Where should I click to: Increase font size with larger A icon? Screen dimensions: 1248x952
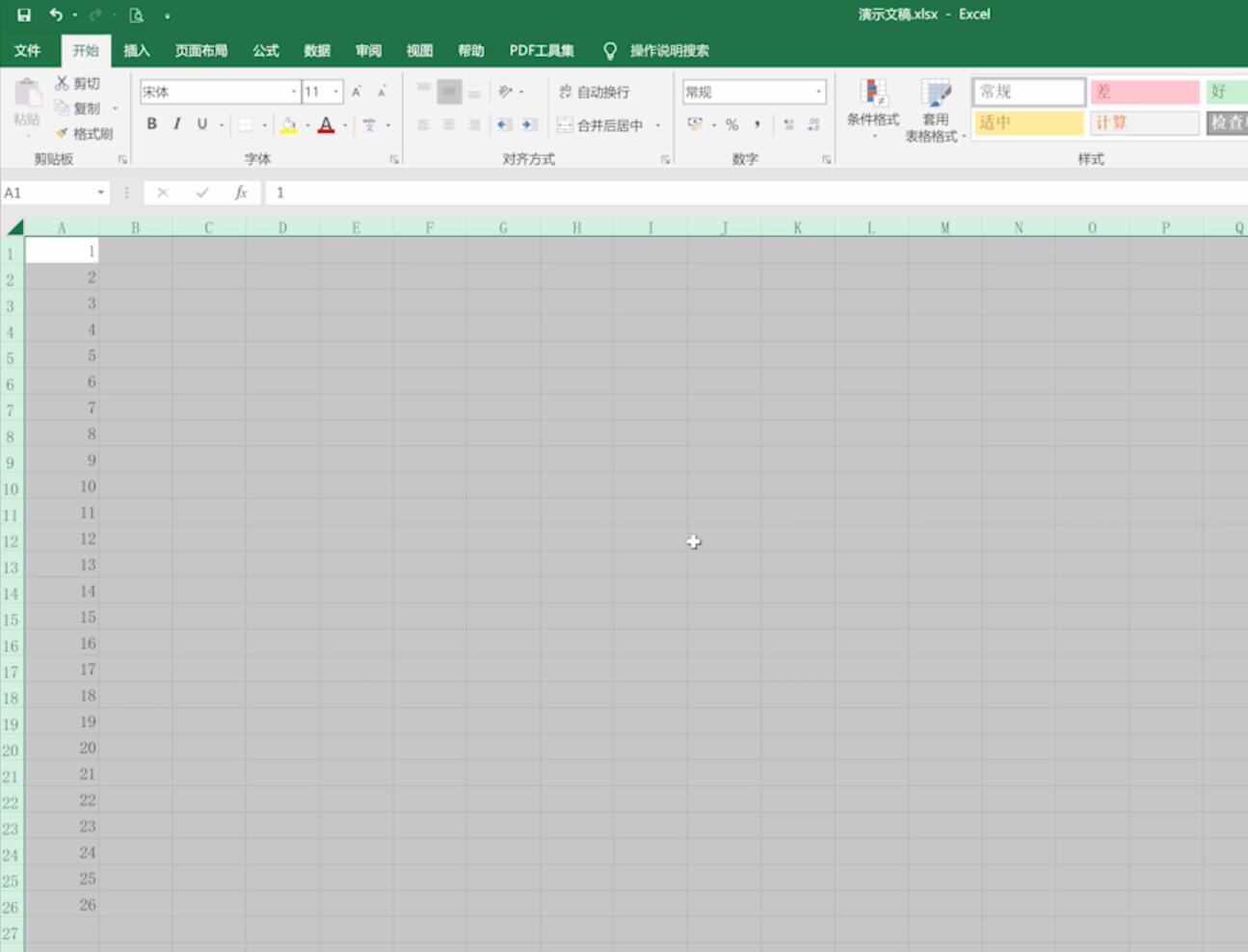click(x=357, y=92)
